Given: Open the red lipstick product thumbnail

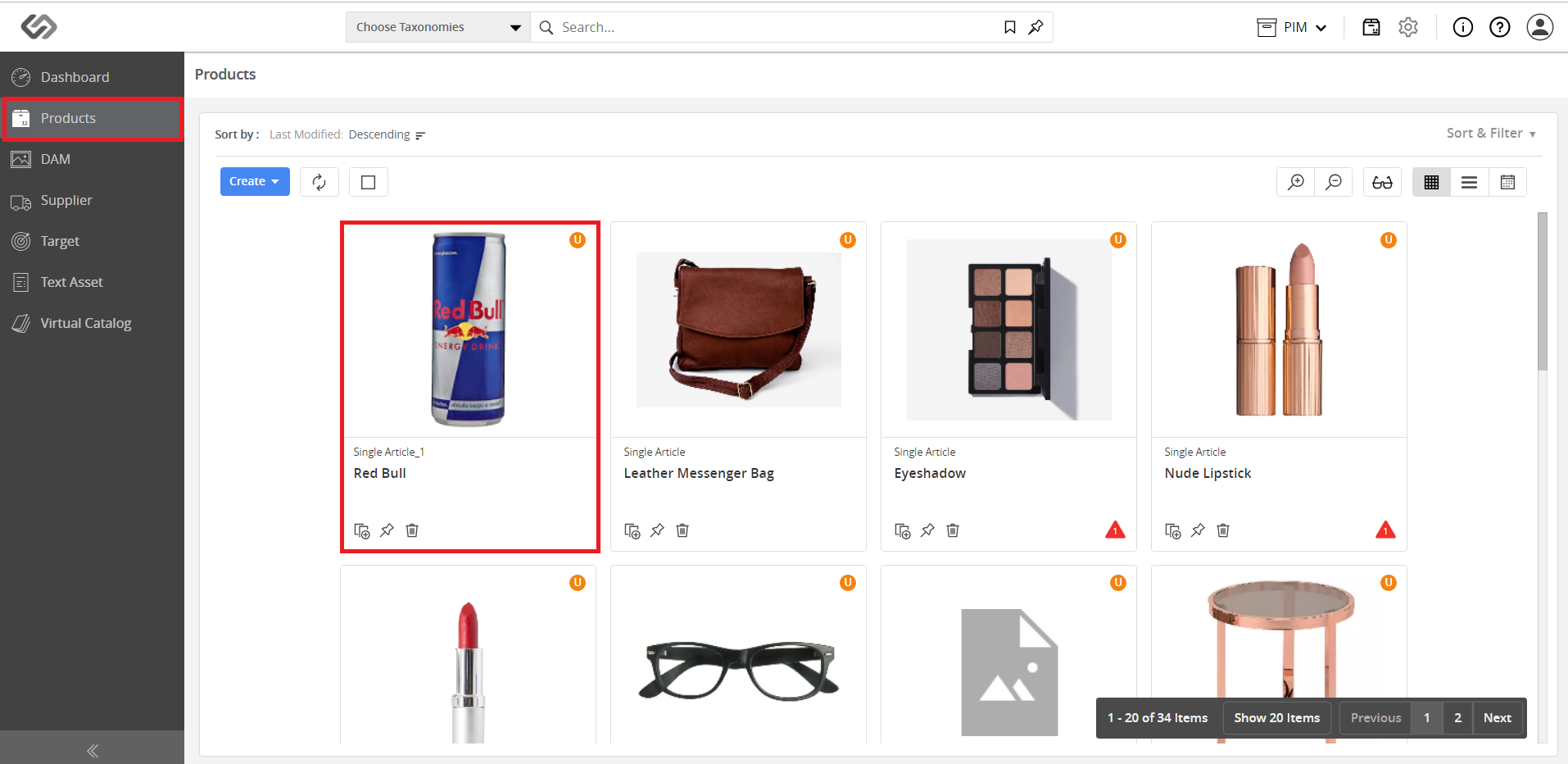Looking at the screenshot, I should point(468,672).
